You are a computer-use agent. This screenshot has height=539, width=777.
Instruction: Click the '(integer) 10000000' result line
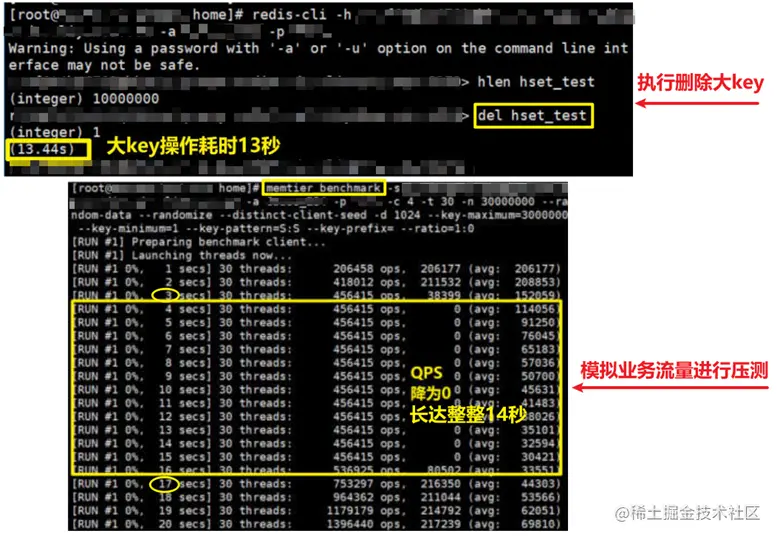(x=84, y=99)
